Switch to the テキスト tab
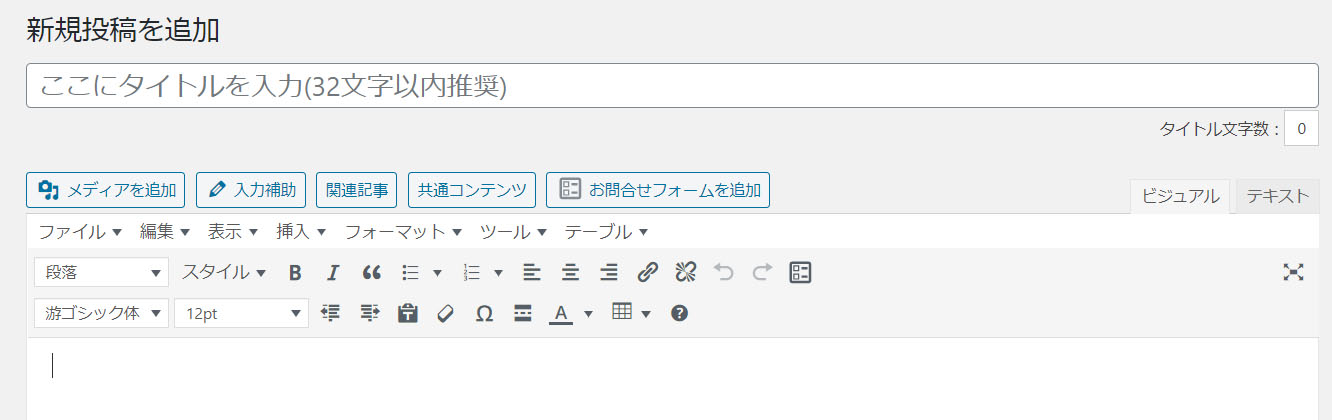Image resolution: width=1332 pixels, height=420 pixels. click(1277, 196)
